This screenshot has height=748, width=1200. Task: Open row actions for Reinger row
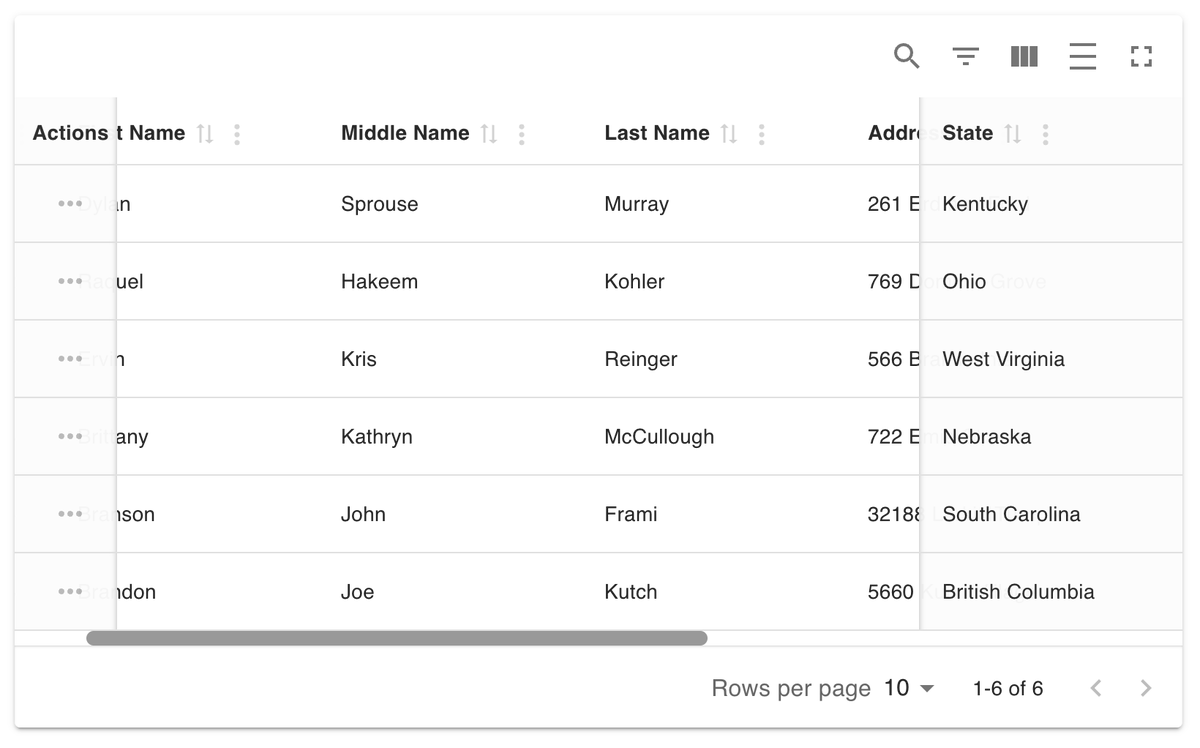[x=70, y=359]
